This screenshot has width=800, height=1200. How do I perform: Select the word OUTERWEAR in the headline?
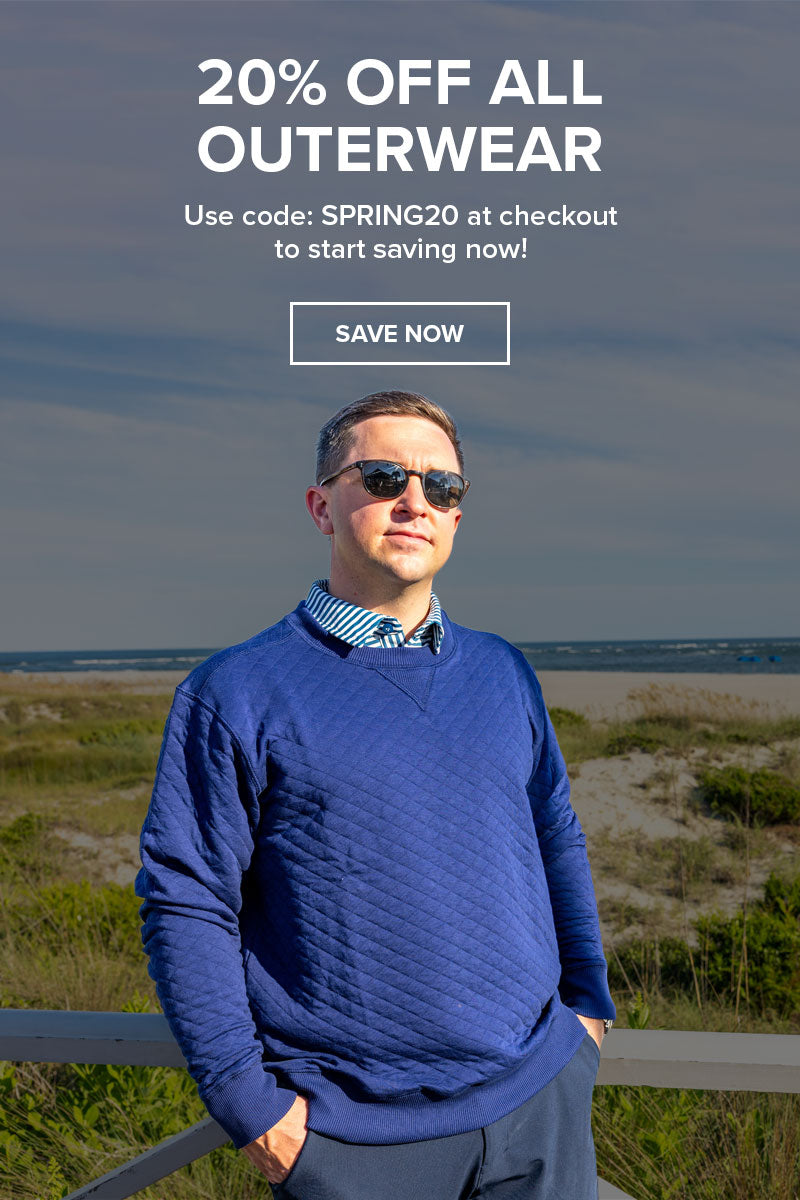pos(400,149)
